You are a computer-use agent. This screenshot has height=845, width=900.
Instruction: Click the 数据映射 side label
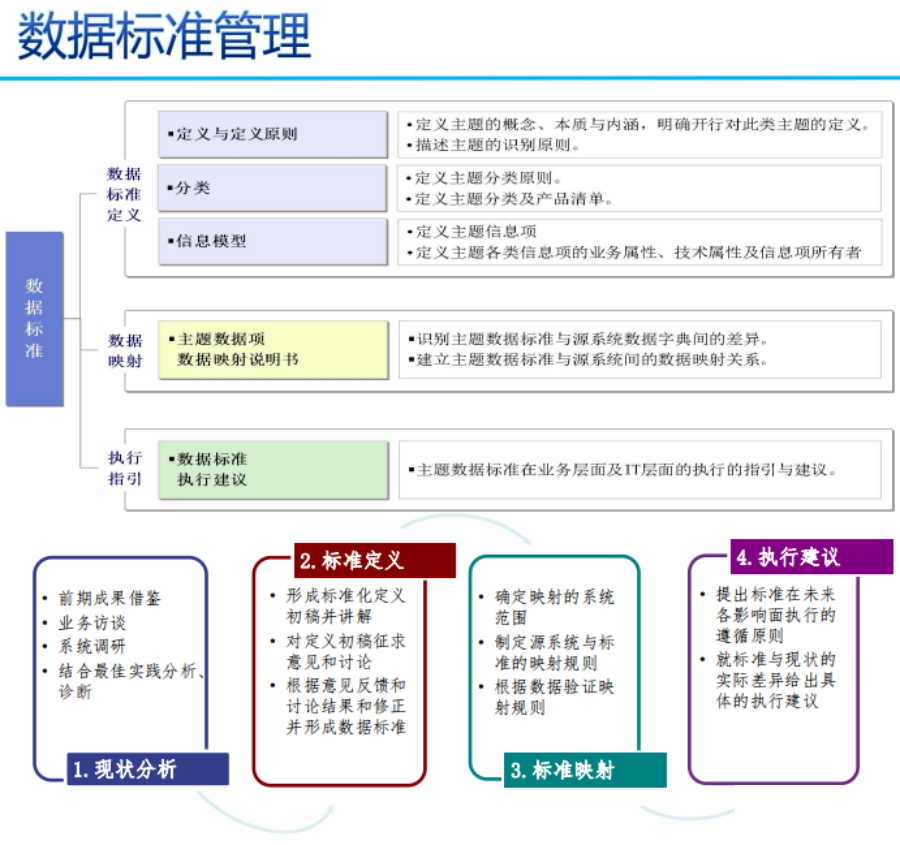(125, 351)
